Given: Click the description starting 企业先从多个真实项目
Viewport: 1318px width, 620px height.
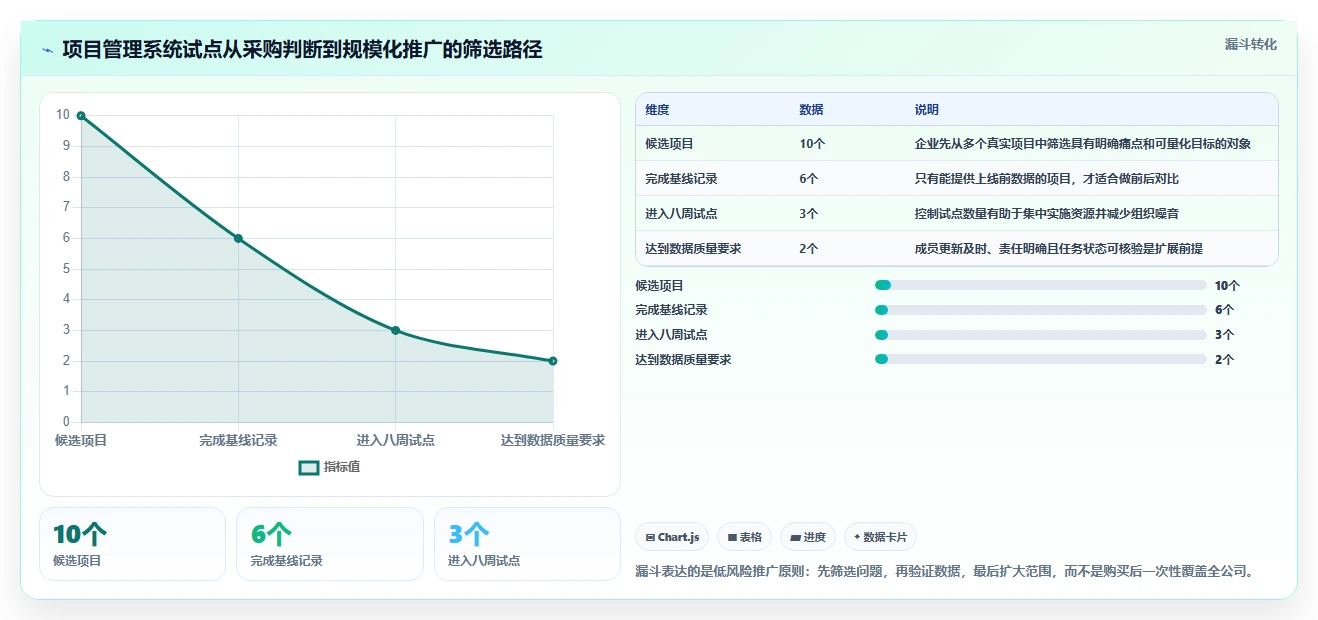Looking at the screenshot, I should pos(1083,144).
